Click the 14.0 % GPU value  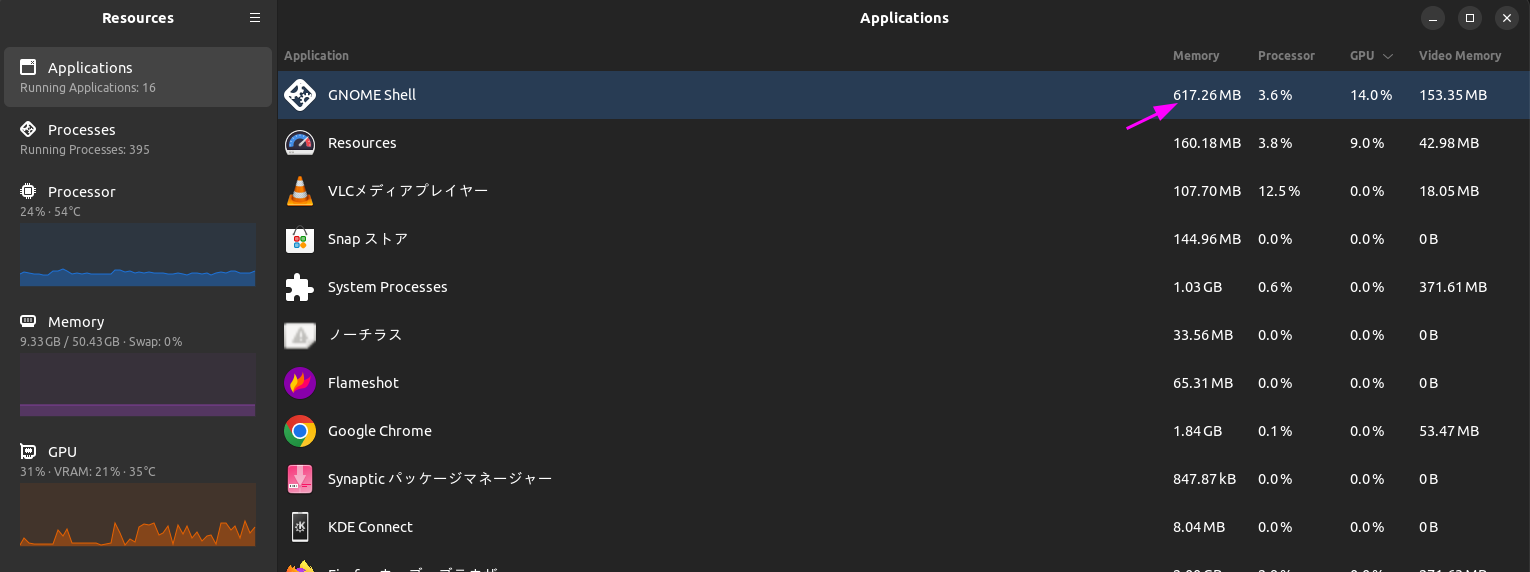pyautogui.click(x=1371, y=95)
